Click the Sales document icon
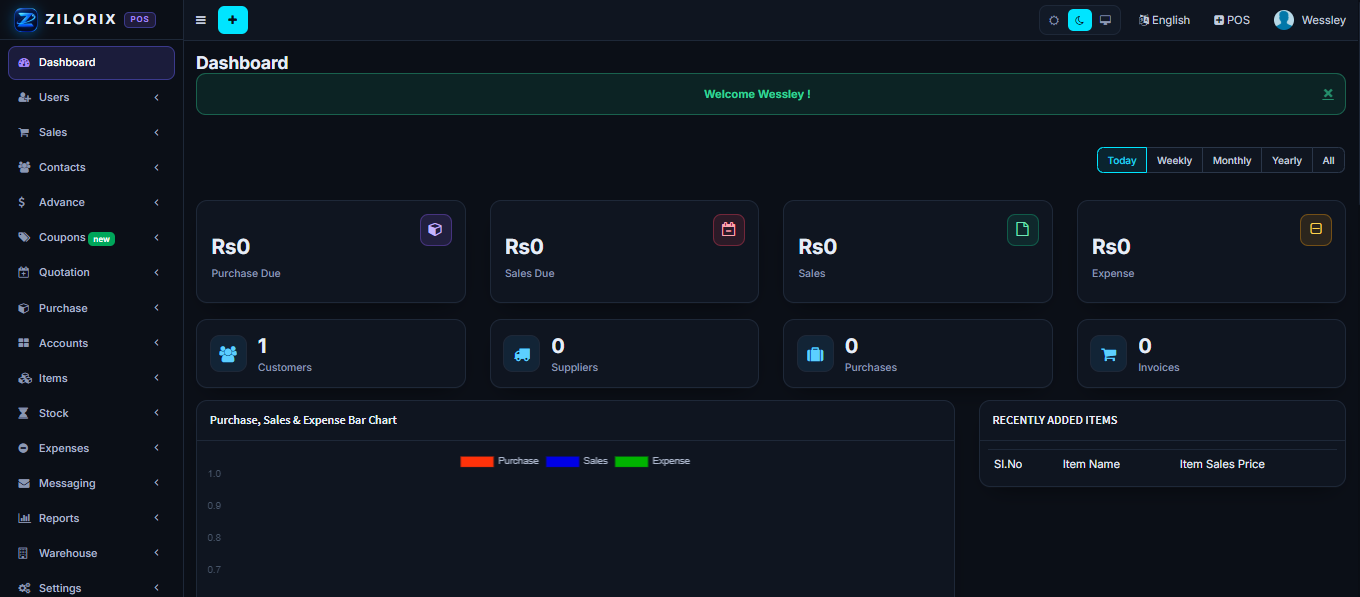 (1023, 230)
